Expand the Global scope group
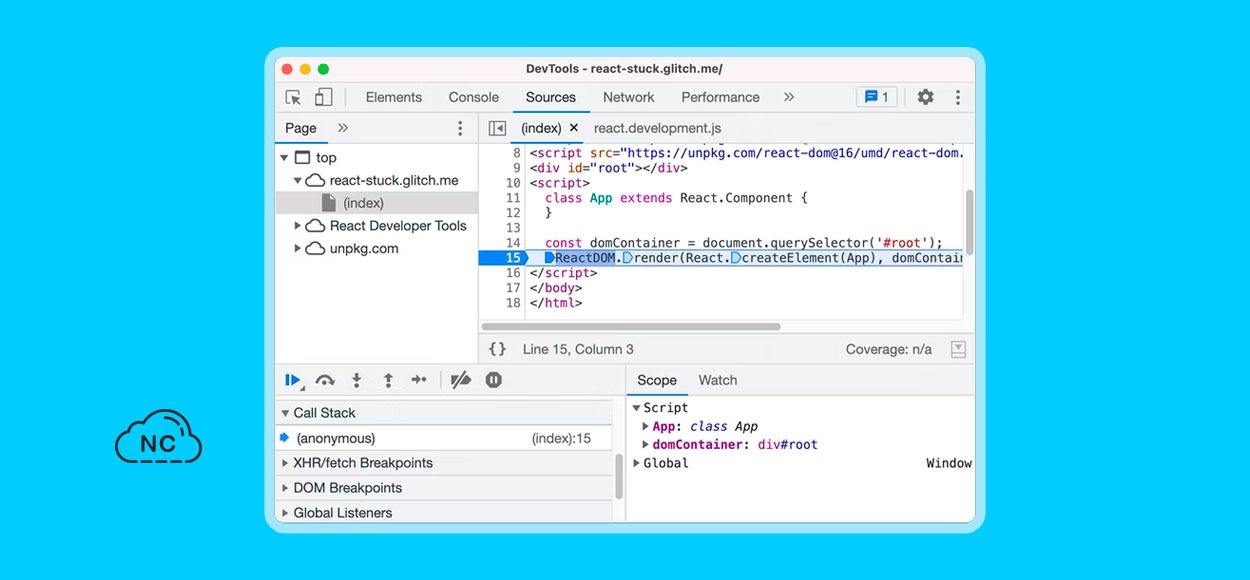 pyautogui.click(x=637, y=463)
